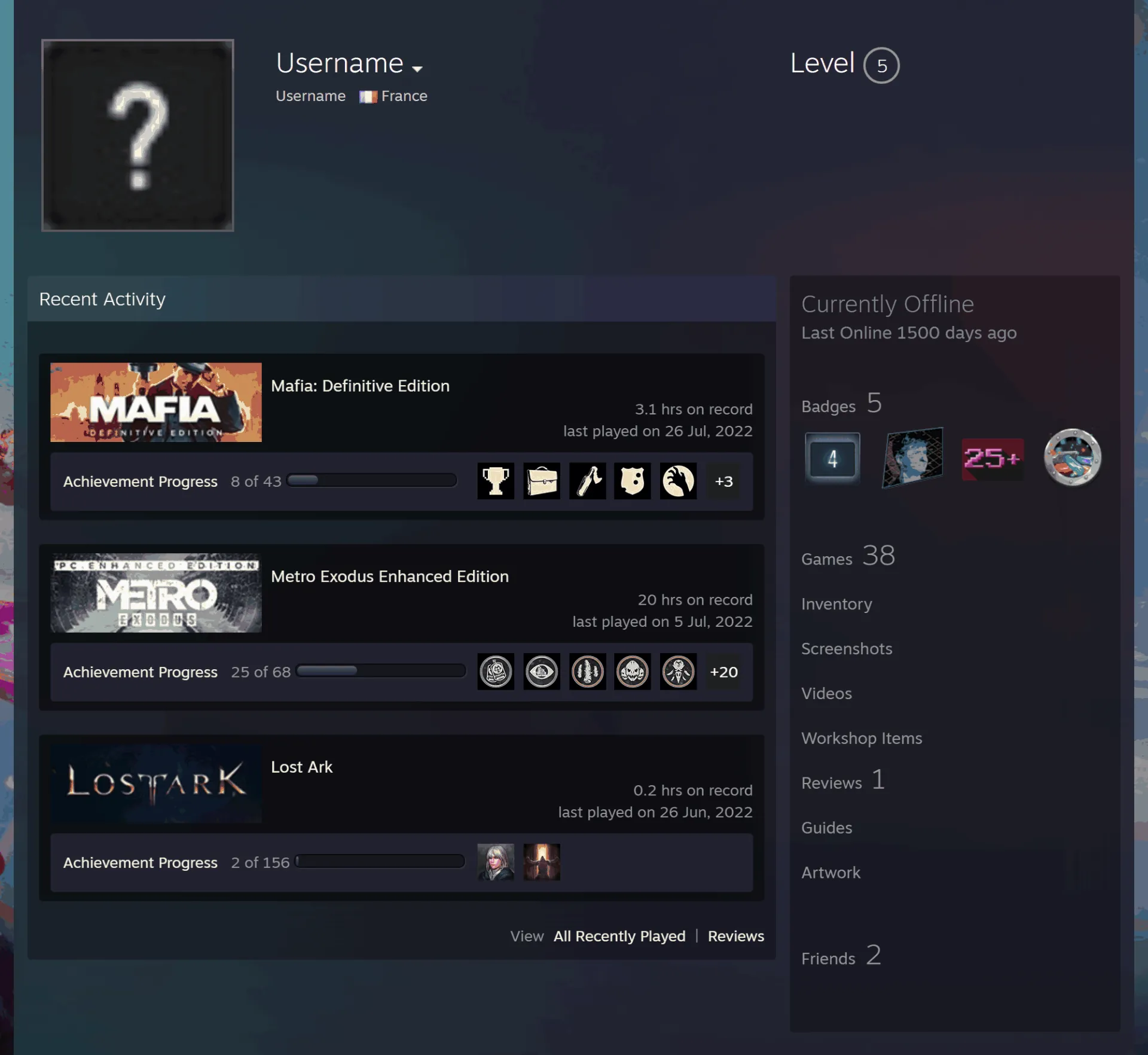View Mafia trophy achievement icon

(x=496, y=481)
